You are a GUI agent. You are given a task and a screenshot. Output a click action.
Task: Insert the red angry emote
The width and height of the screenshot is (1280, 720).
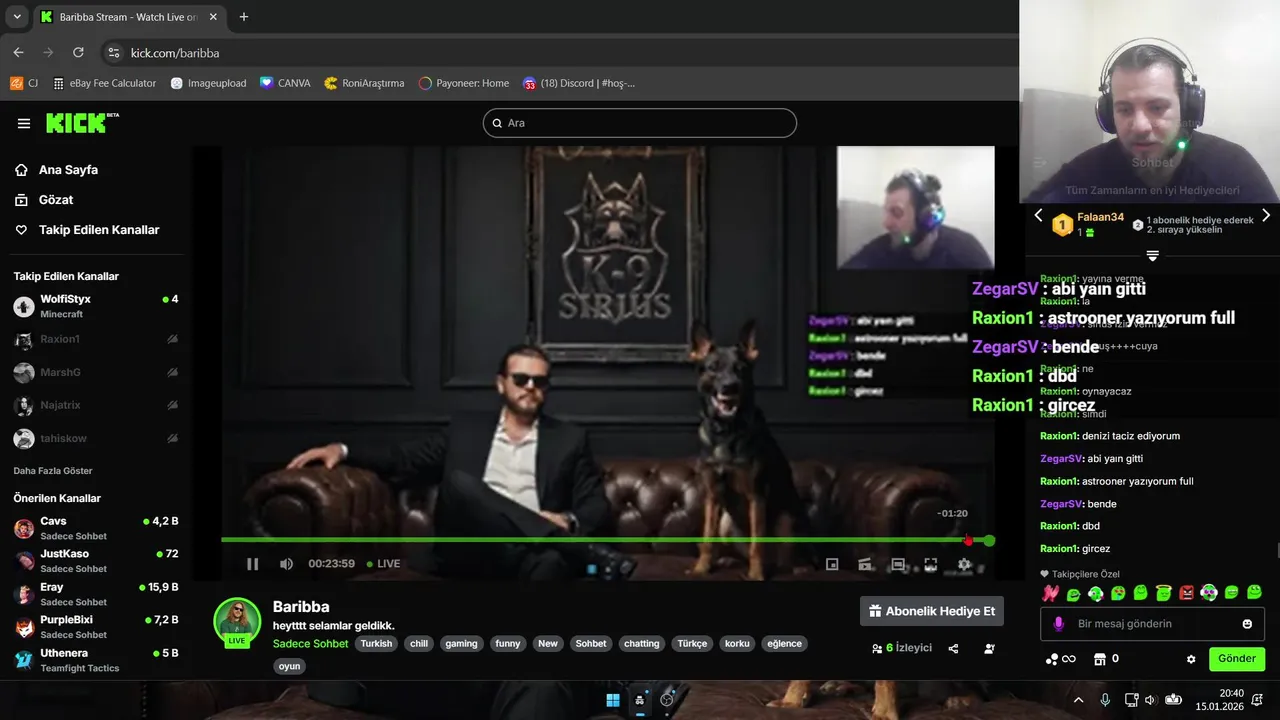pyautogui.click(x=1186, y=593)
